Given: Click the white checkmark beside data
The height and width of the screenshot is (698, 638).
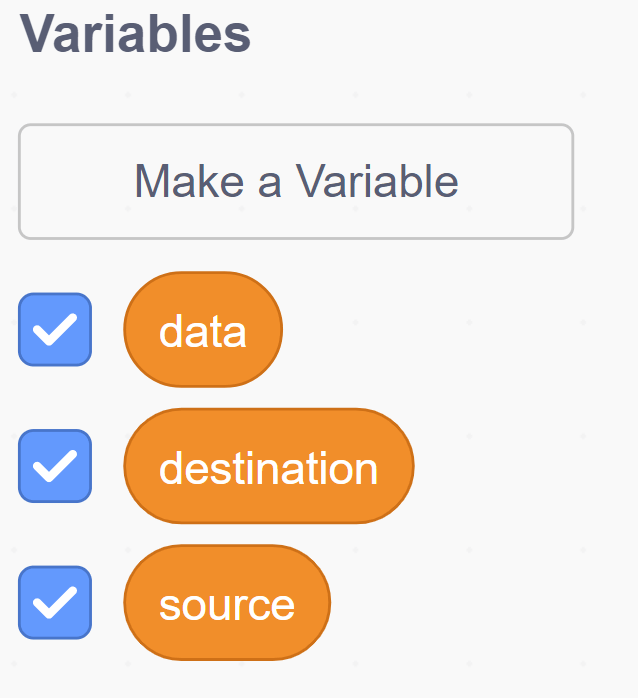Looking at the screenshot, I should [55, 329].
